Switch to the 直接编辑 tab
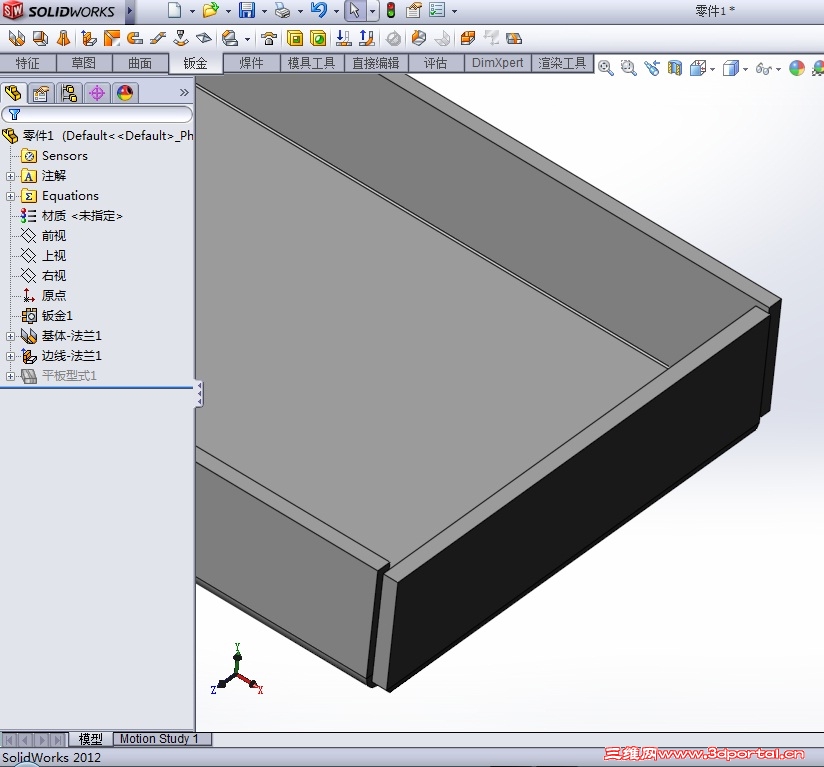Viewport: 824px width, 767px height. (x=376, y=63)
